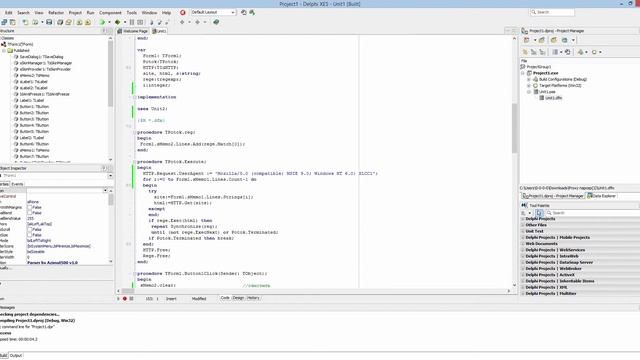
Task: Click the Step Over toolbar icon
Action: point(160,22)
